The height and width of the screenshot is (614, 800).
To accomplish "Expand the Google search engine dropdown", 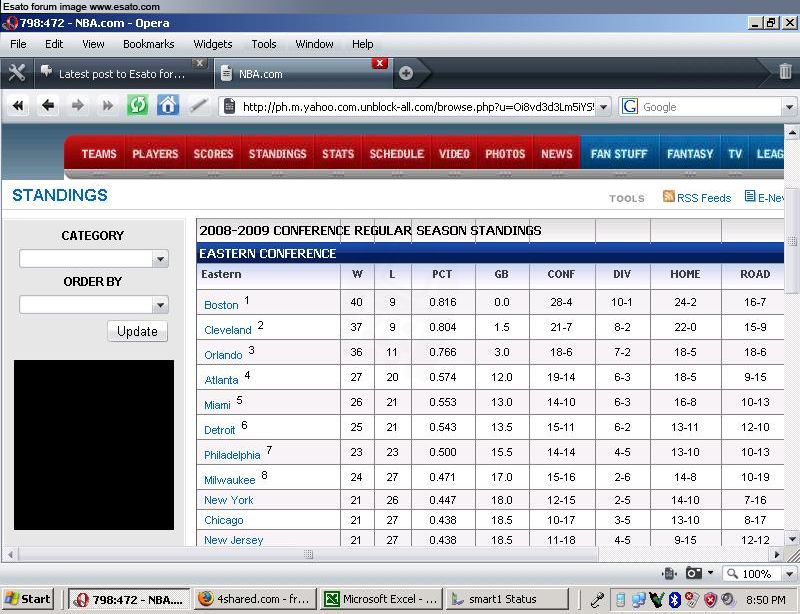I will click(789, 107).
